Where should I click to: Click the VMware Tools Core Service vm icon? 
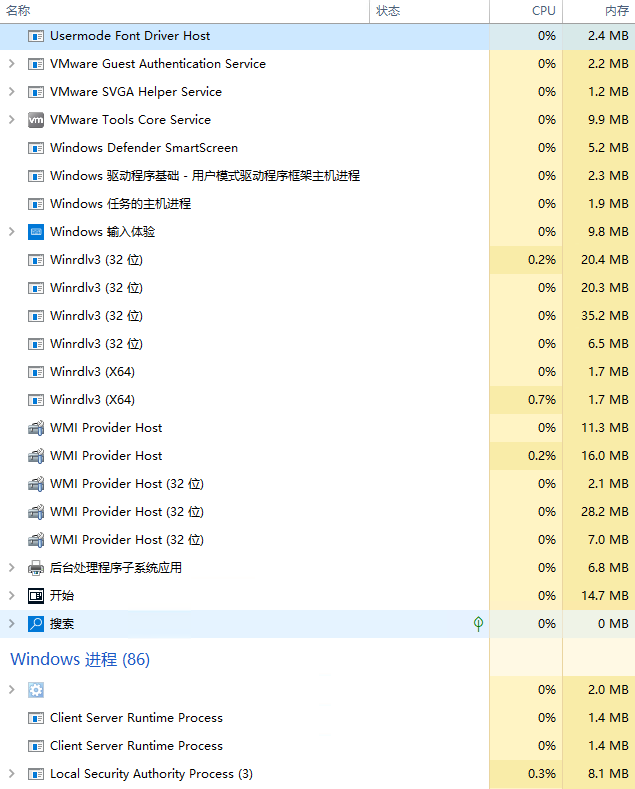click(36, 120)
